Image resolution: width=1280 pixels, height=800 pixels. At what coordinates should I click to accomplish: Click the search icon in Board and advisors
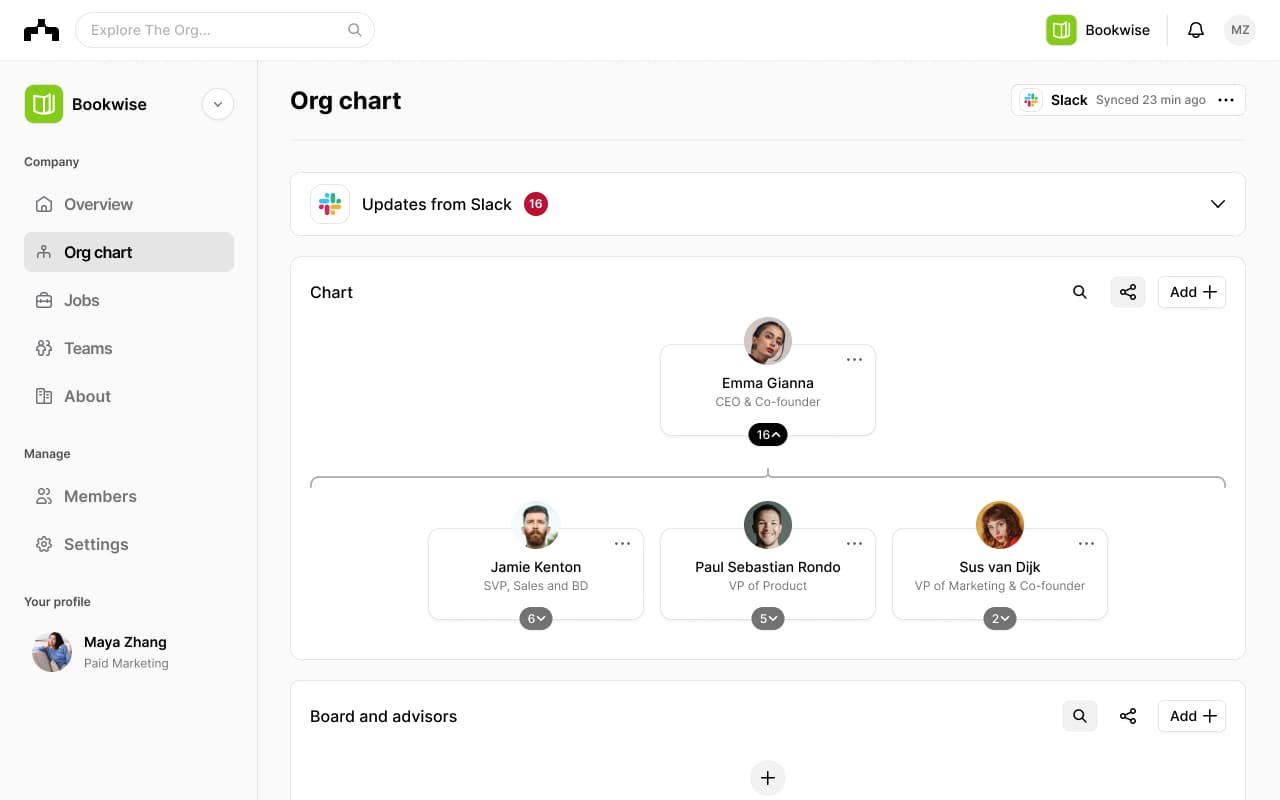click(x=1080, y=716)
